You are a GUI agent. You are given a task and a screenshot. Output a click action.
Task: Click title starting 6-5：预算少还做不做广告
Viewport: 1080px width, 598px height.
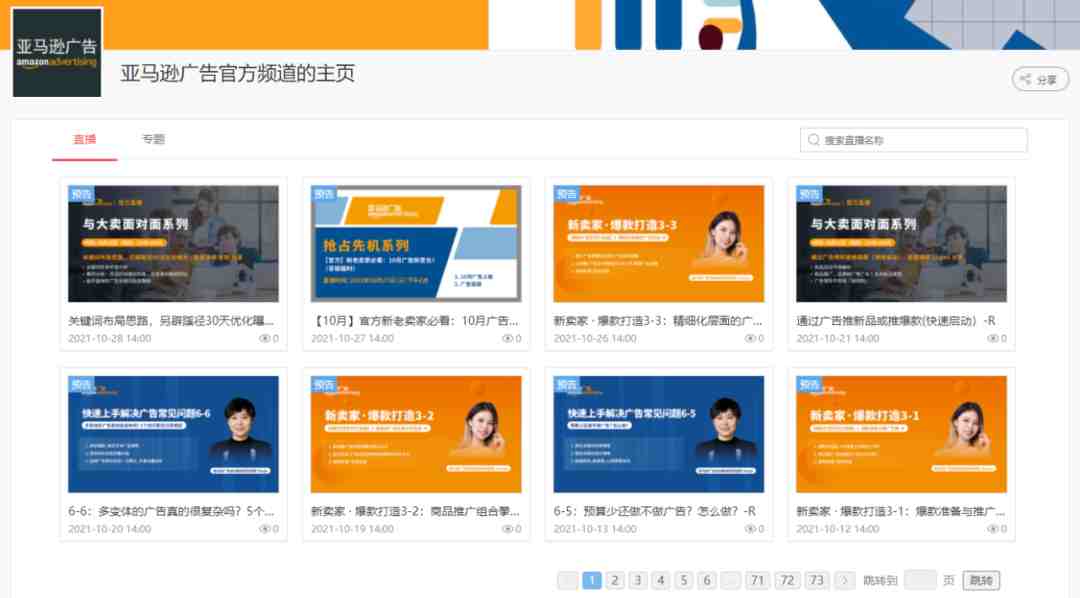coord(654,511)
